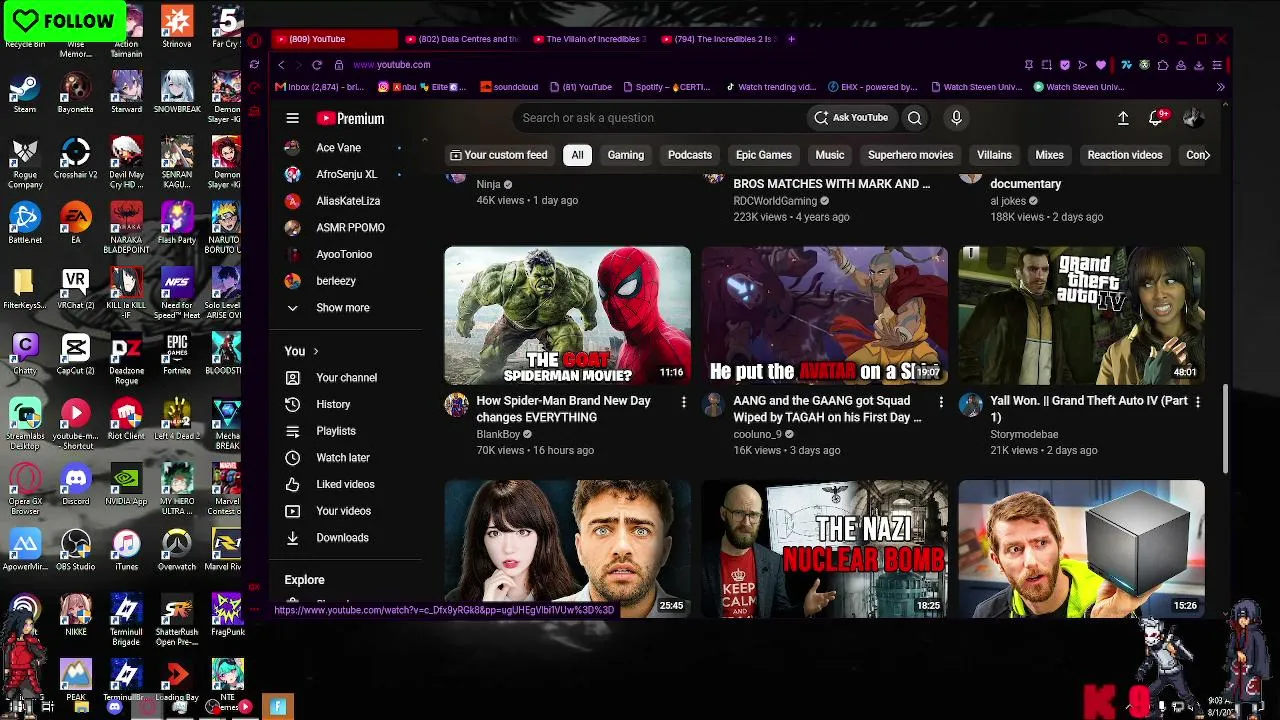Select the Superhero movies filter chip

pyautogui.click(x=911, y=155)
